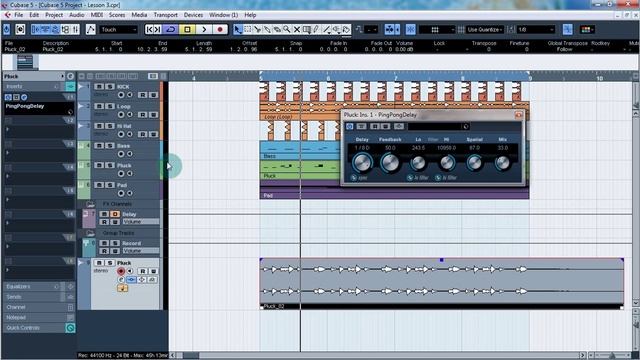Click the Group Tracks folder icon
Screen dimensions: 640x360
90,233
